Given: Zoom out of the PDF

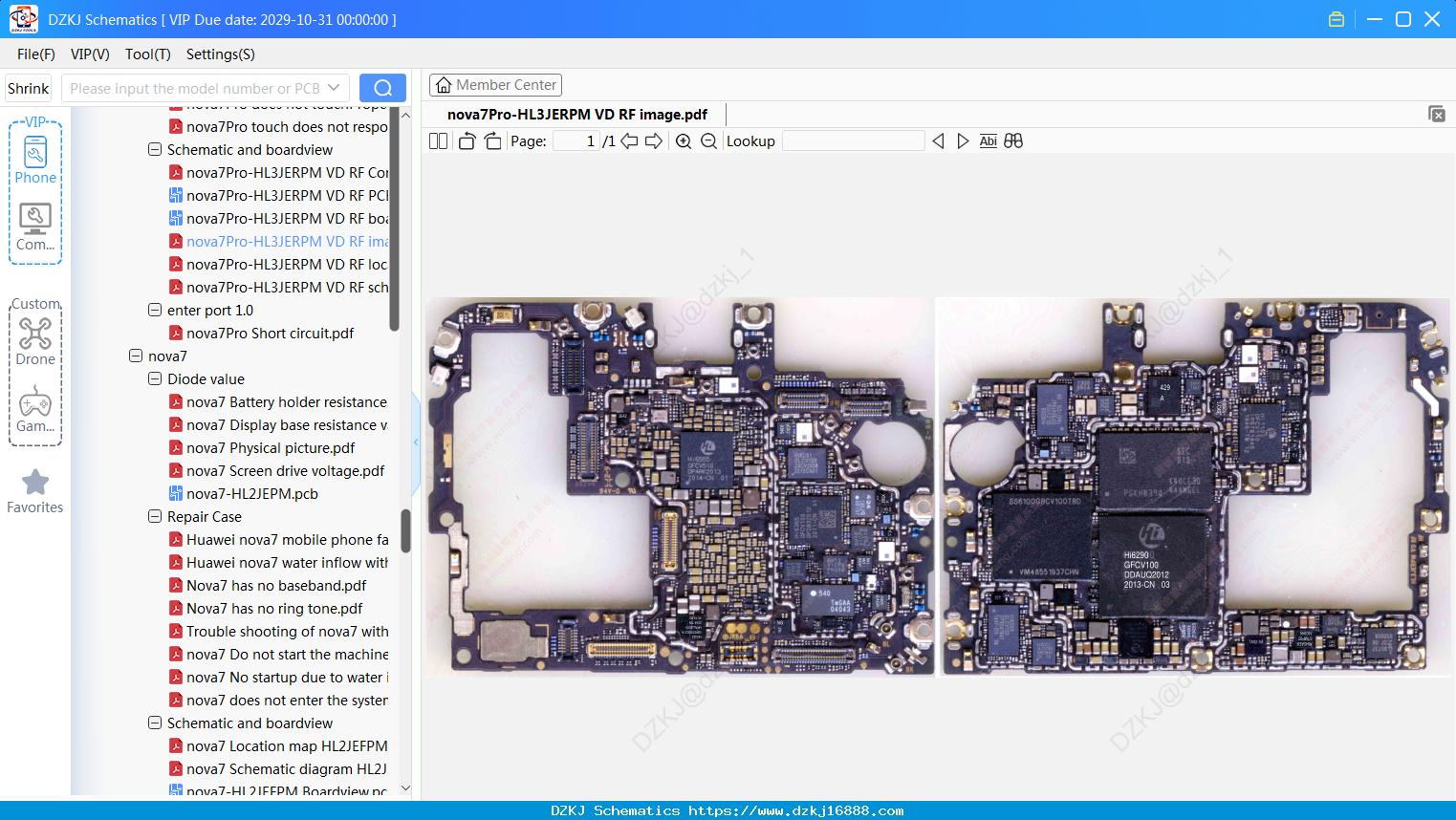Looking at the screenshot, I should click(x=708, y=141).
